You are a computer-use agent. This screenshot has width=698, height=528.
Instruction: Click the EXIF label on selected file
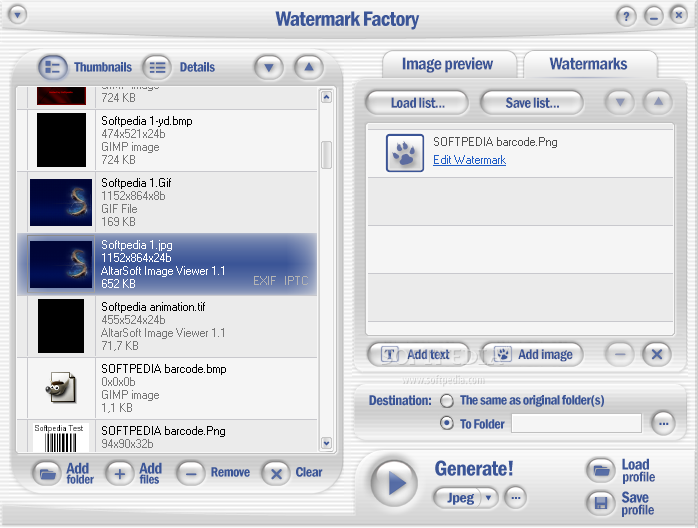tap(264, 281)
